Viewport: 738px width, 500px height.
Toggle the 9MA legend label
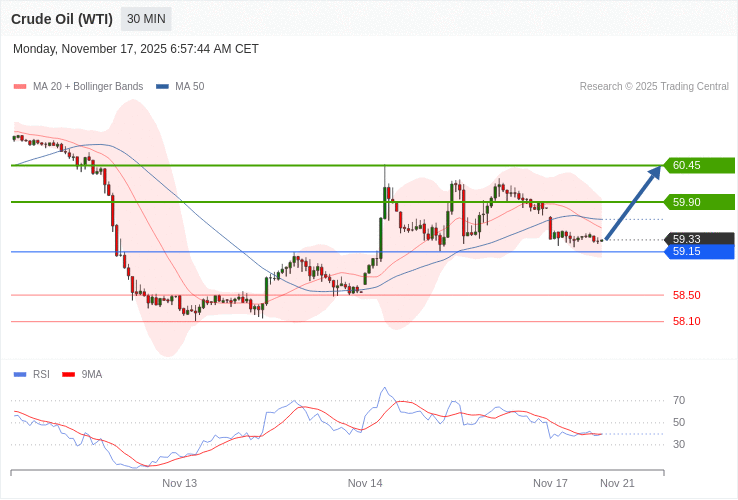[x=92, y=375]
